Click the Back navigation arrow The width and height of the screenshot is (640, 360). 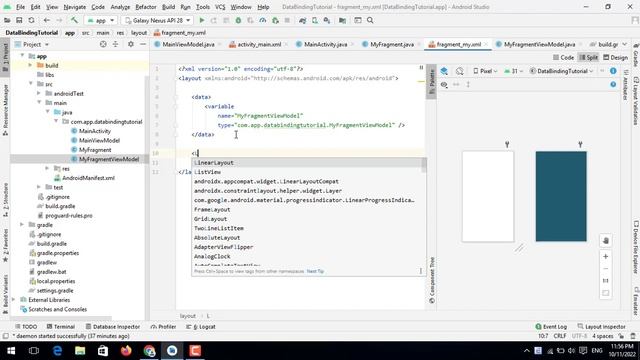(47, 20)
